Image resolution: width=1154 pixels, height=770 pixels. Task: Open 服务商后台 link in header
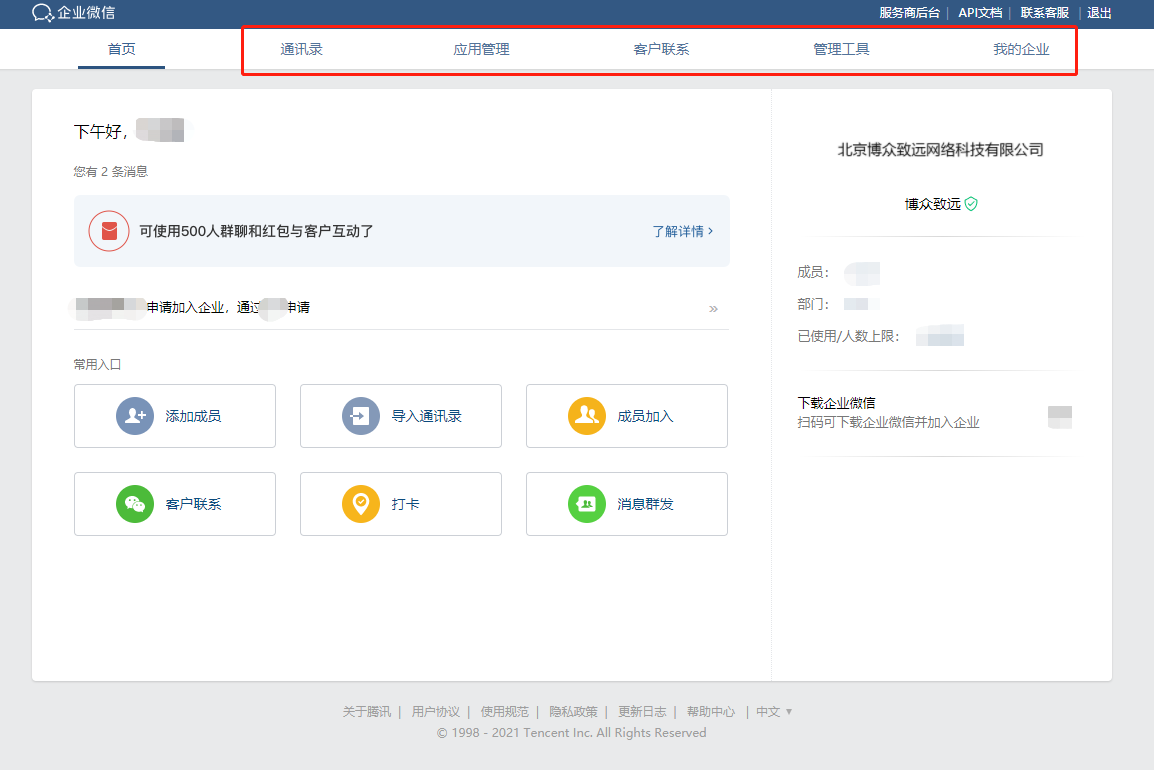point(910,13)
